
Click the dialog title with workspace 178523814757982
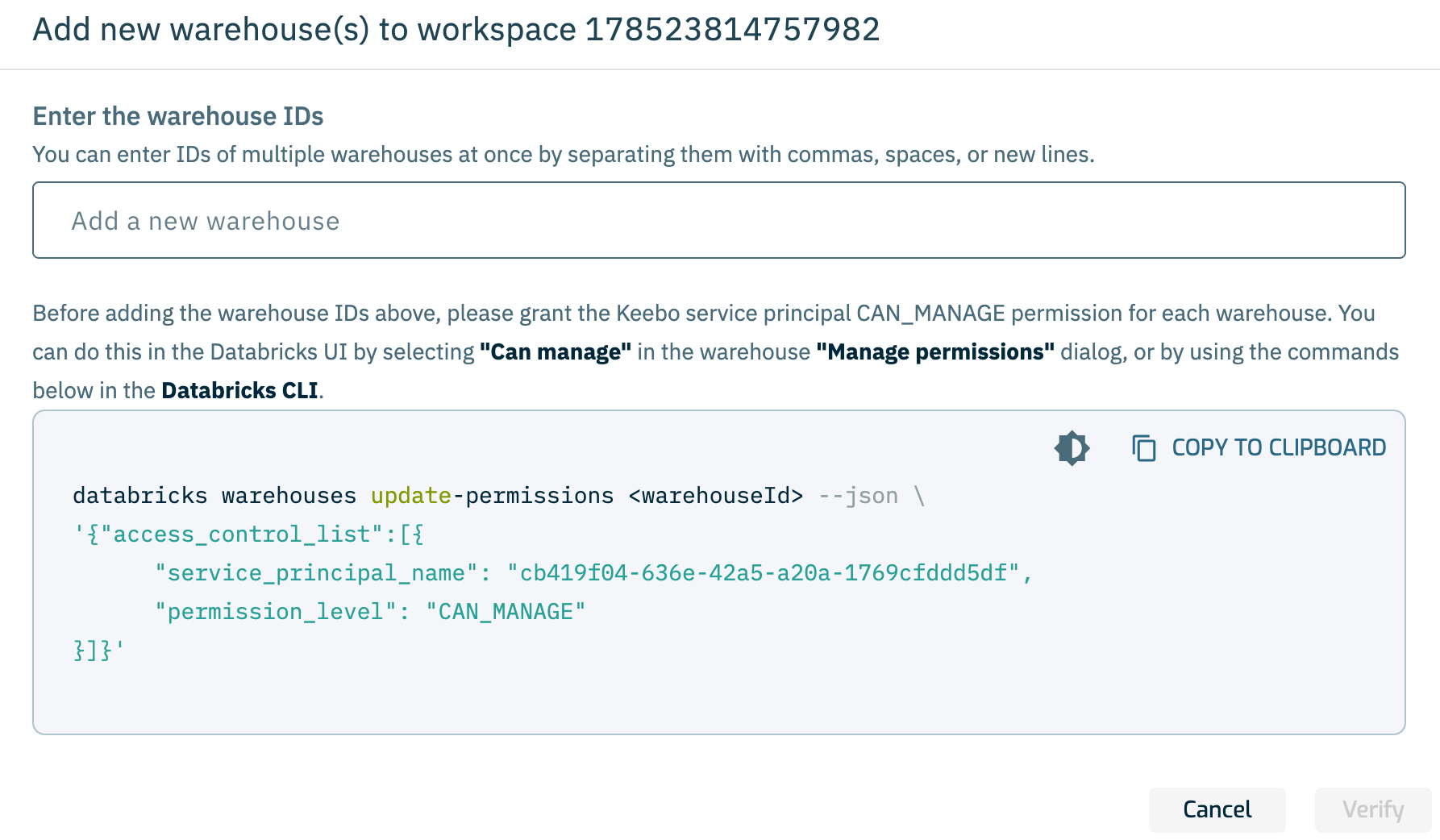(x=456, y=30)
